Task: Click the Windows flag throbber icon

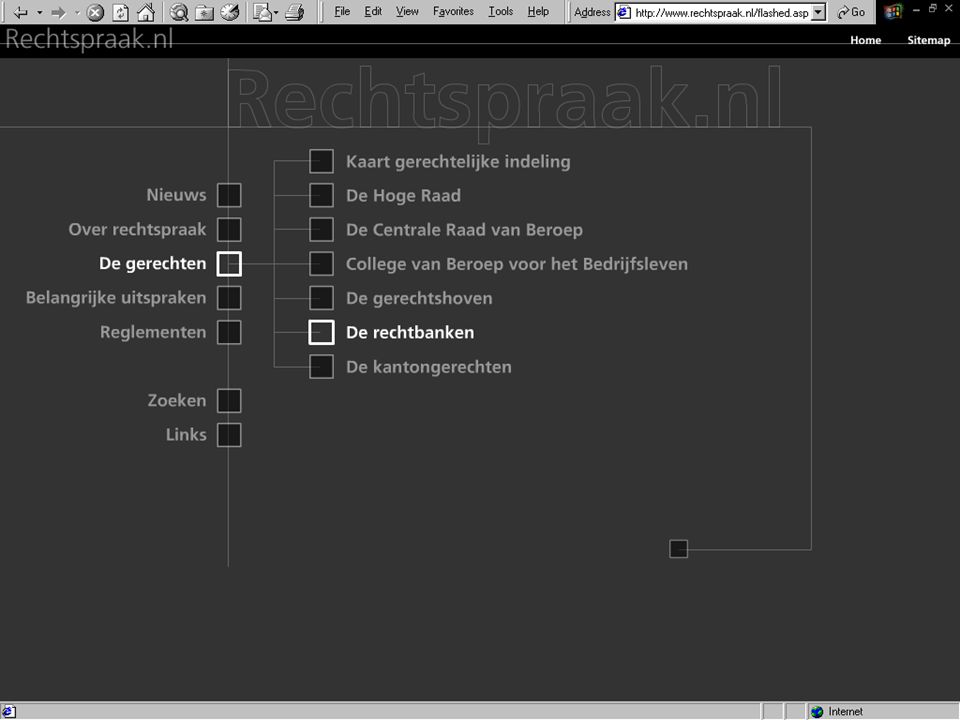Action: [x=893, y=12]
